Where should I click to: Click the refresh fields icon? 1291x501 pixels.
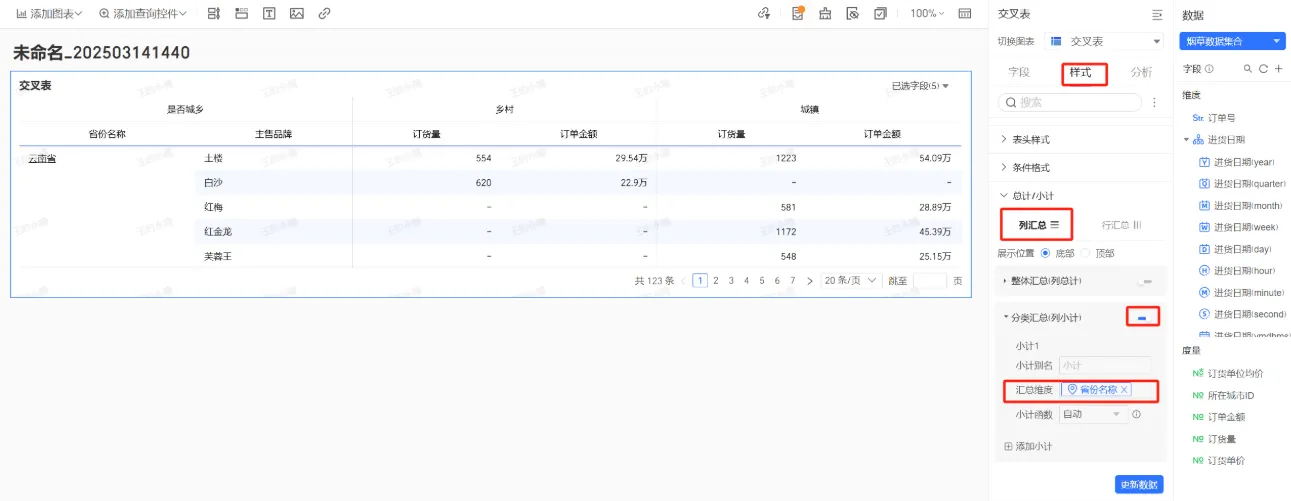pos(1263,69)
